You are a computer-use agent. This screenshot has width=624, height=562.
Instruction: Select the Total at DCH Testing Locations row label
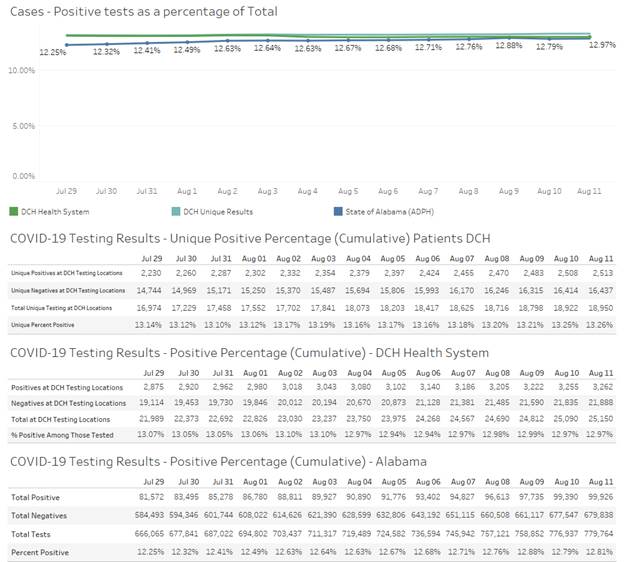(60, 420)
